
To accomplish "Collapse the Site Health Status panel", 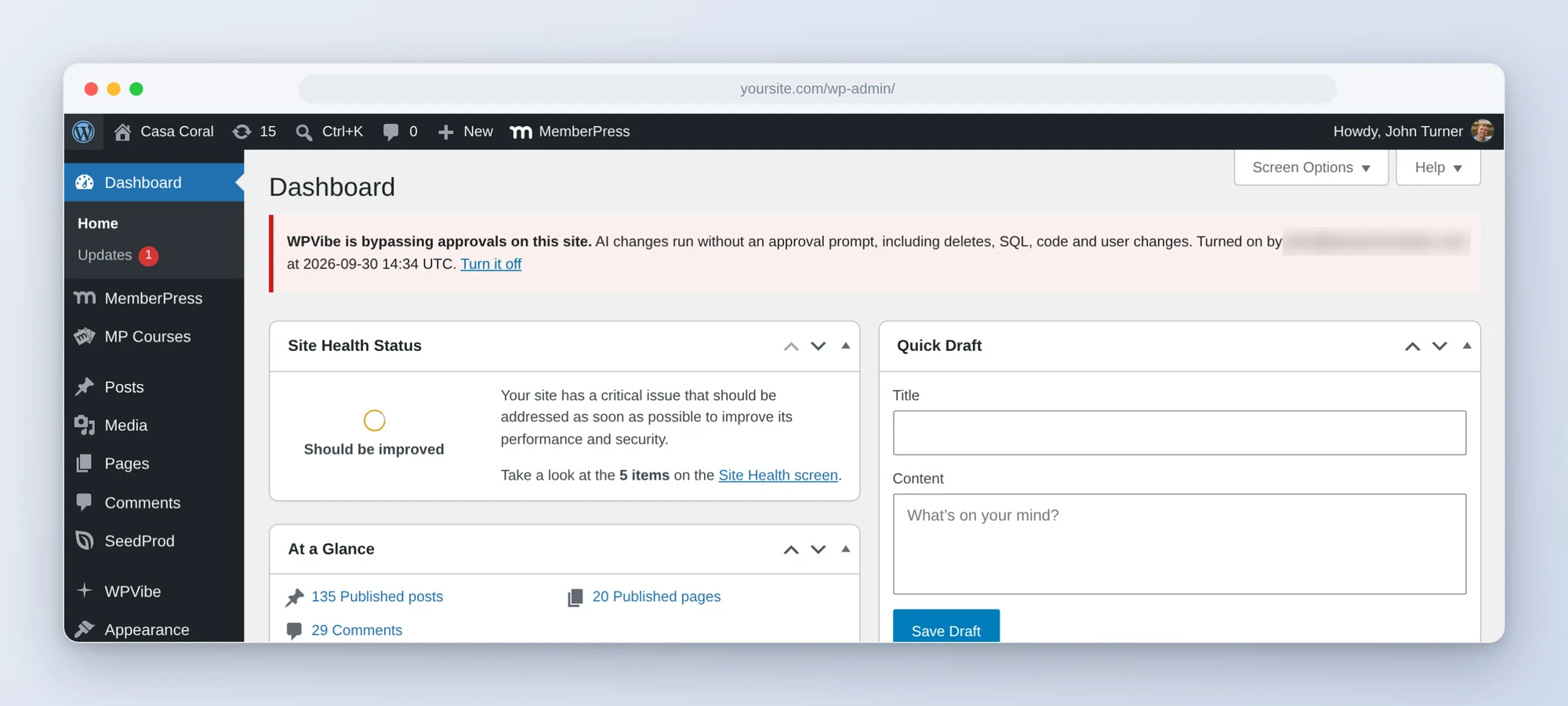I will point(846,346).
